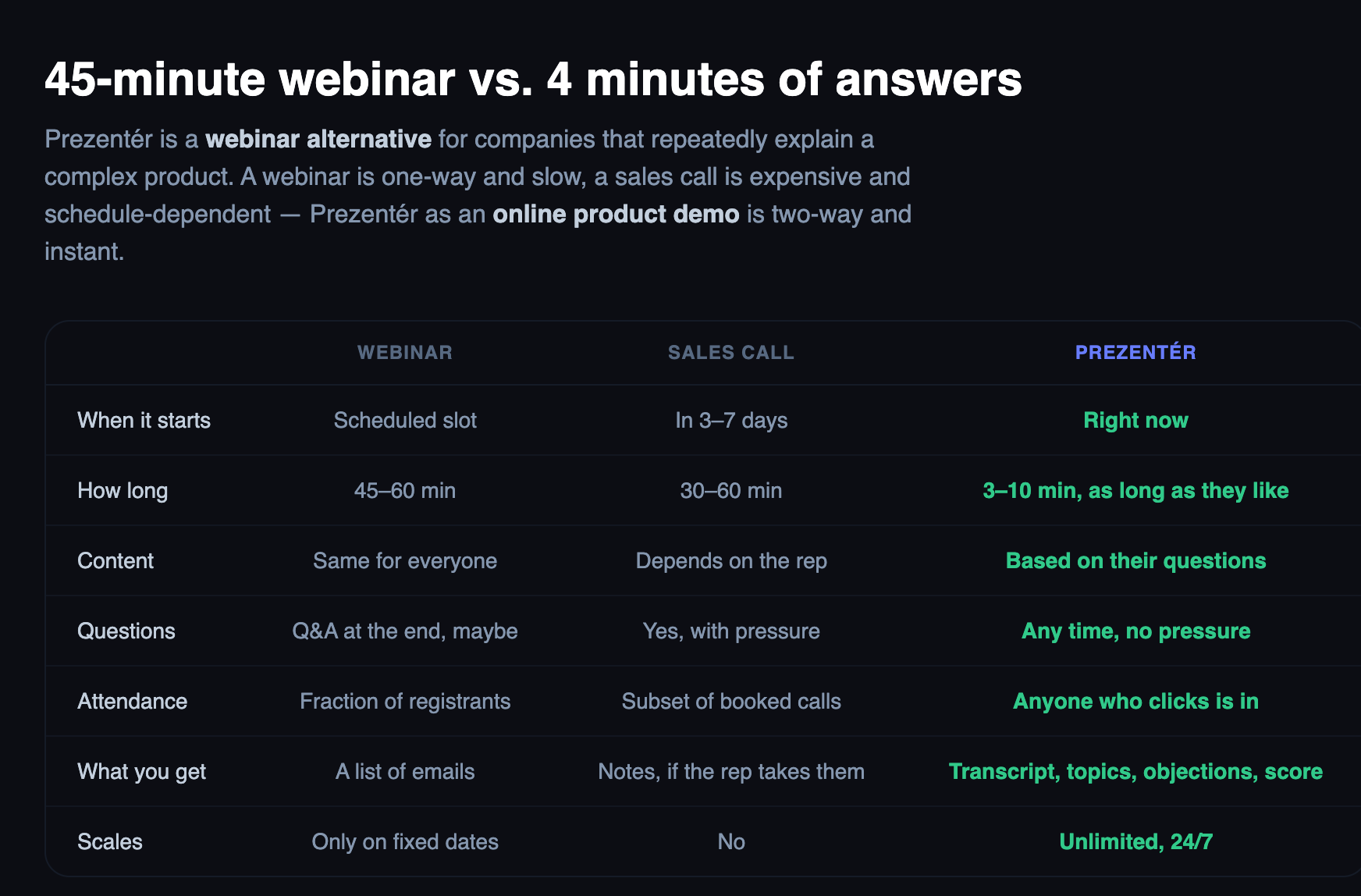Screen dimensions: 1361x896
Task: Click the 'Only on fixed dates' cell
Action: 405,841
